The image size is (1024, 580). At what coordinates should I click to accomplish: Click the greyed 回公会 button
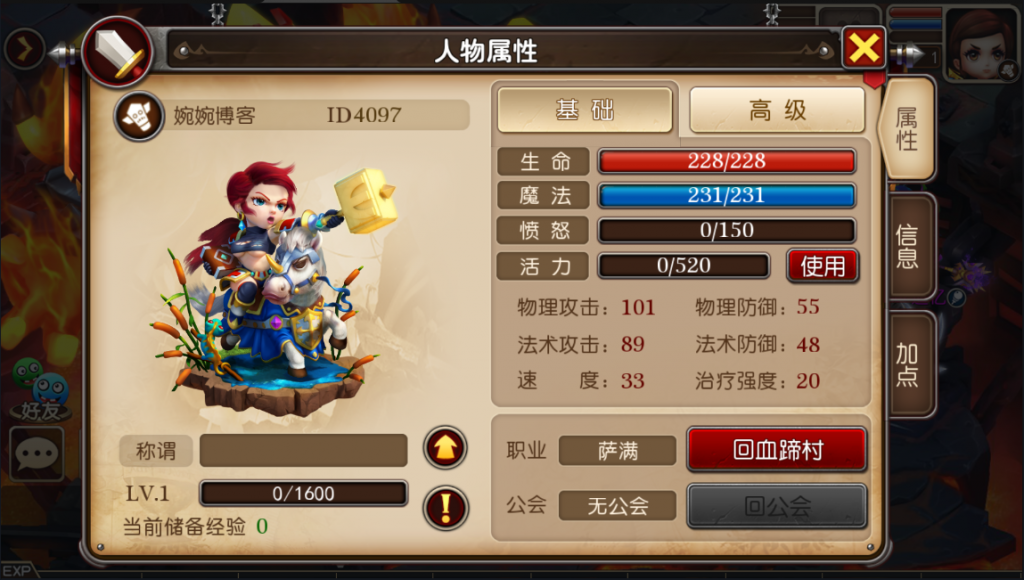click(777, 506)
